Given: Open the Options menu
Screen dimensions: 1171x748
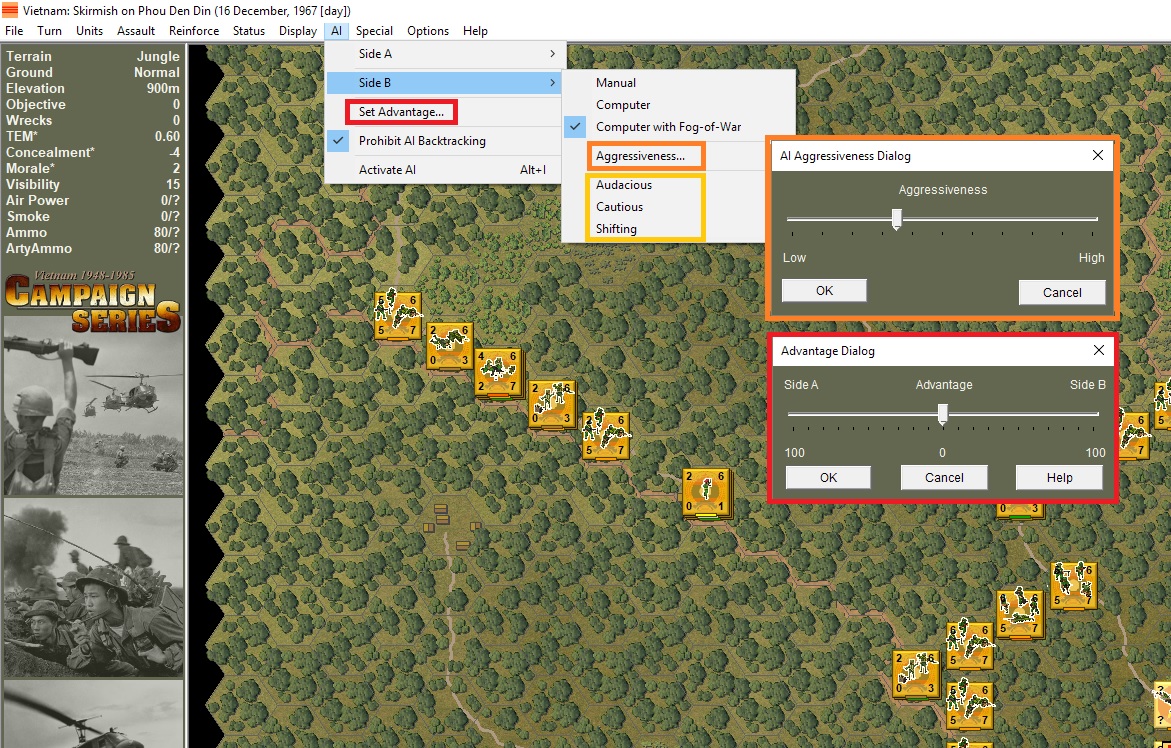Looking at the screenshot, I should click(x=428, y=31).
